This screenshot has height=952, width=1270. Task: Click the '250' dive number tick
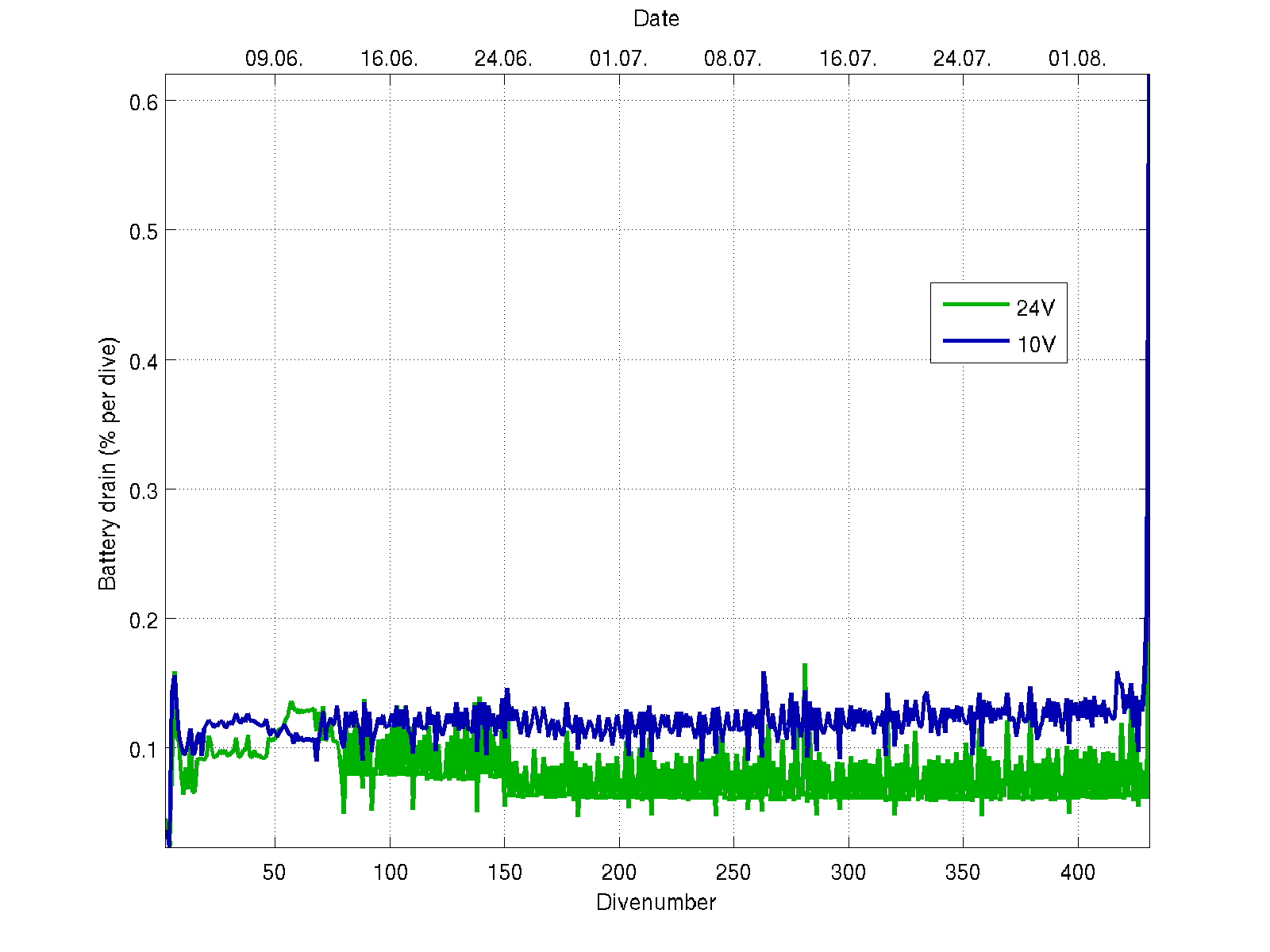pyautogui.click(x=733, y=873)
